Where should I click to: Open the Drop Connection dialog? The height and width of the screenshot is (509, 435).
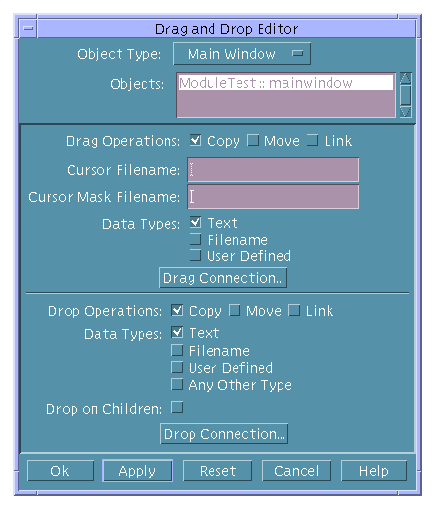tap(224, 434)
